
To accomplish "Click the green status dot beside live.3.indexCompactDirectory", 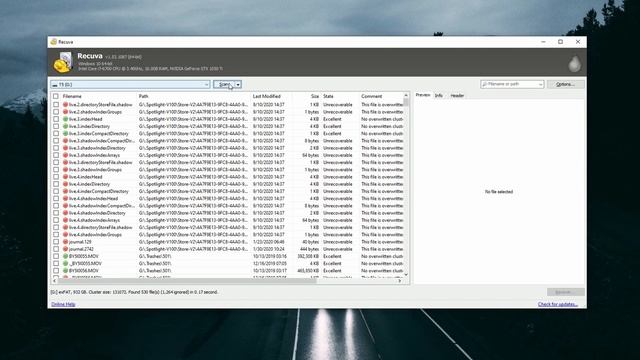I will [65, 133].
